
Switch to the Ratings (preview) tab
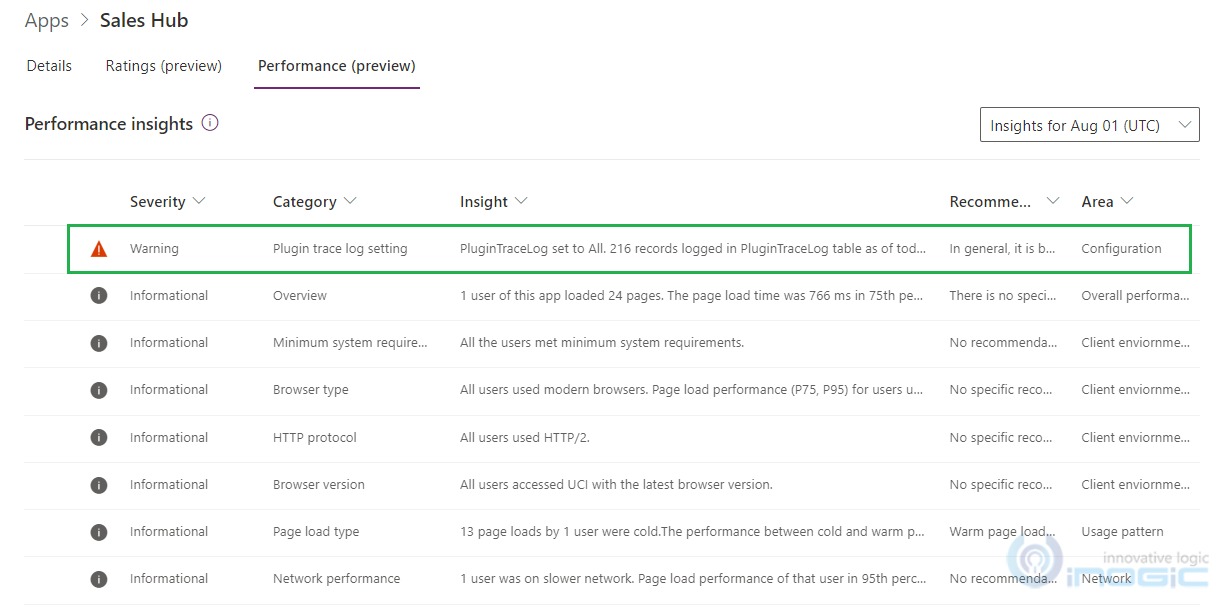click(164, 66)
